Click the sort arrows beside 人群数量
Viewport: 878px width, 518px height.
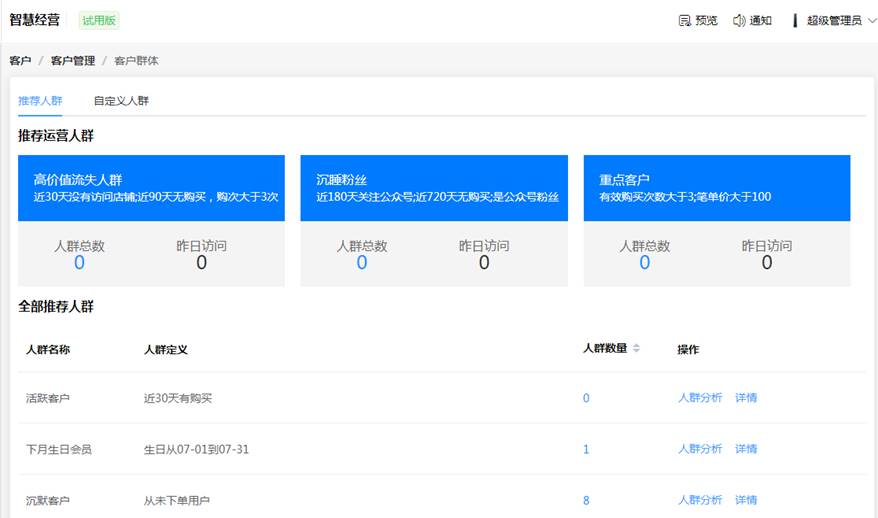pos(636,348)
